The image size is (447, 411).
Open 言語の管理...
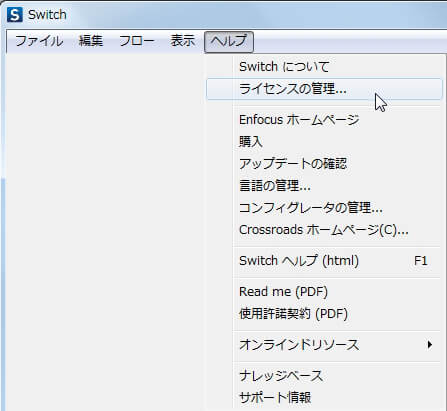point(324,186)
